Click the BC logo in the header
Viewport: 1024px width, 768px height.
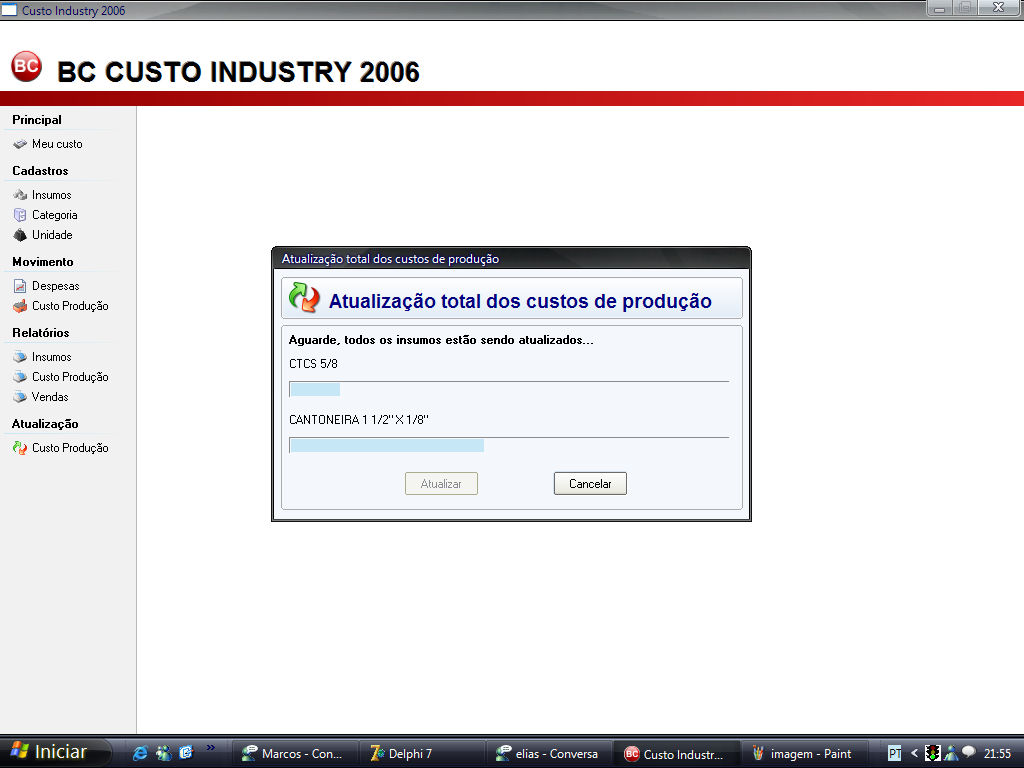[26, 67]
